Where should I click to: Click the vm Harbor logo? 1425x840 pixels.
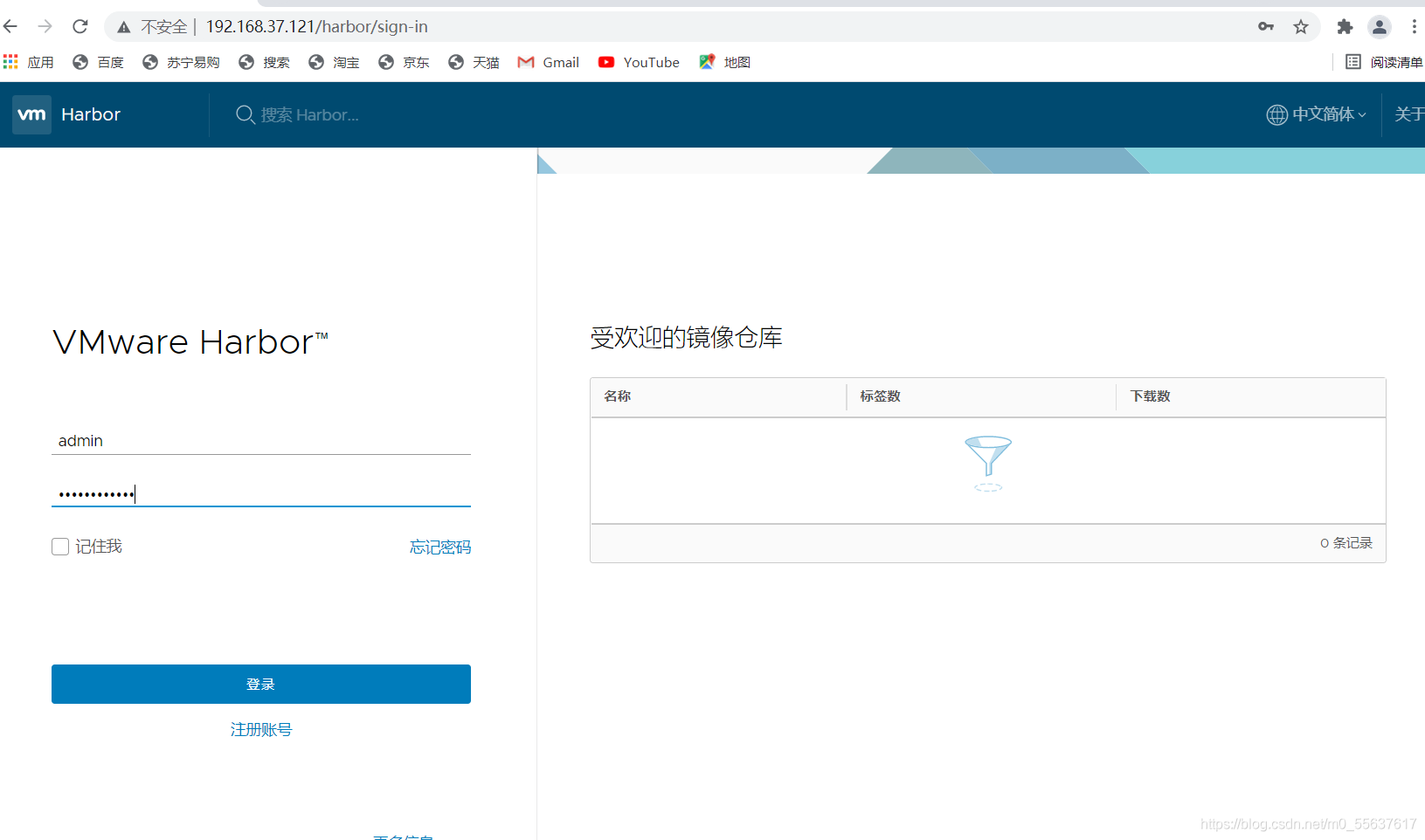31,114
